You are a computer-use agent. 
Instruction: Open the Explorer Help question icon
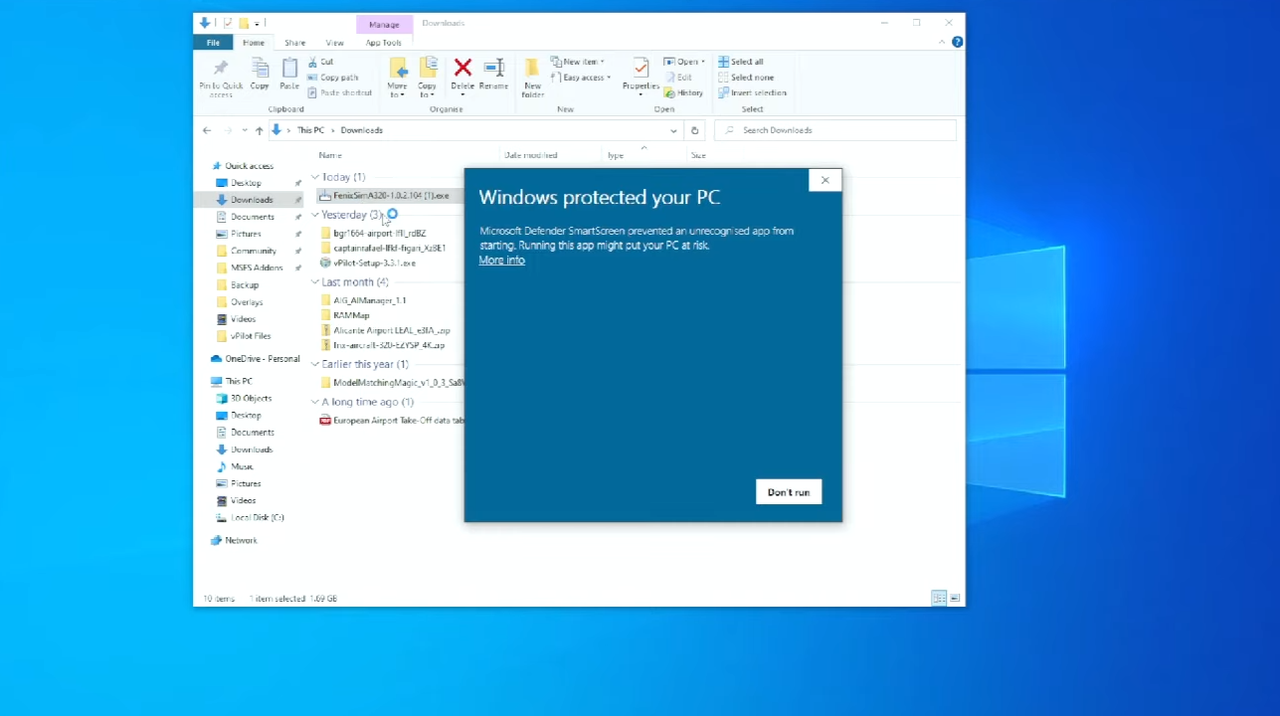(957, 42)
